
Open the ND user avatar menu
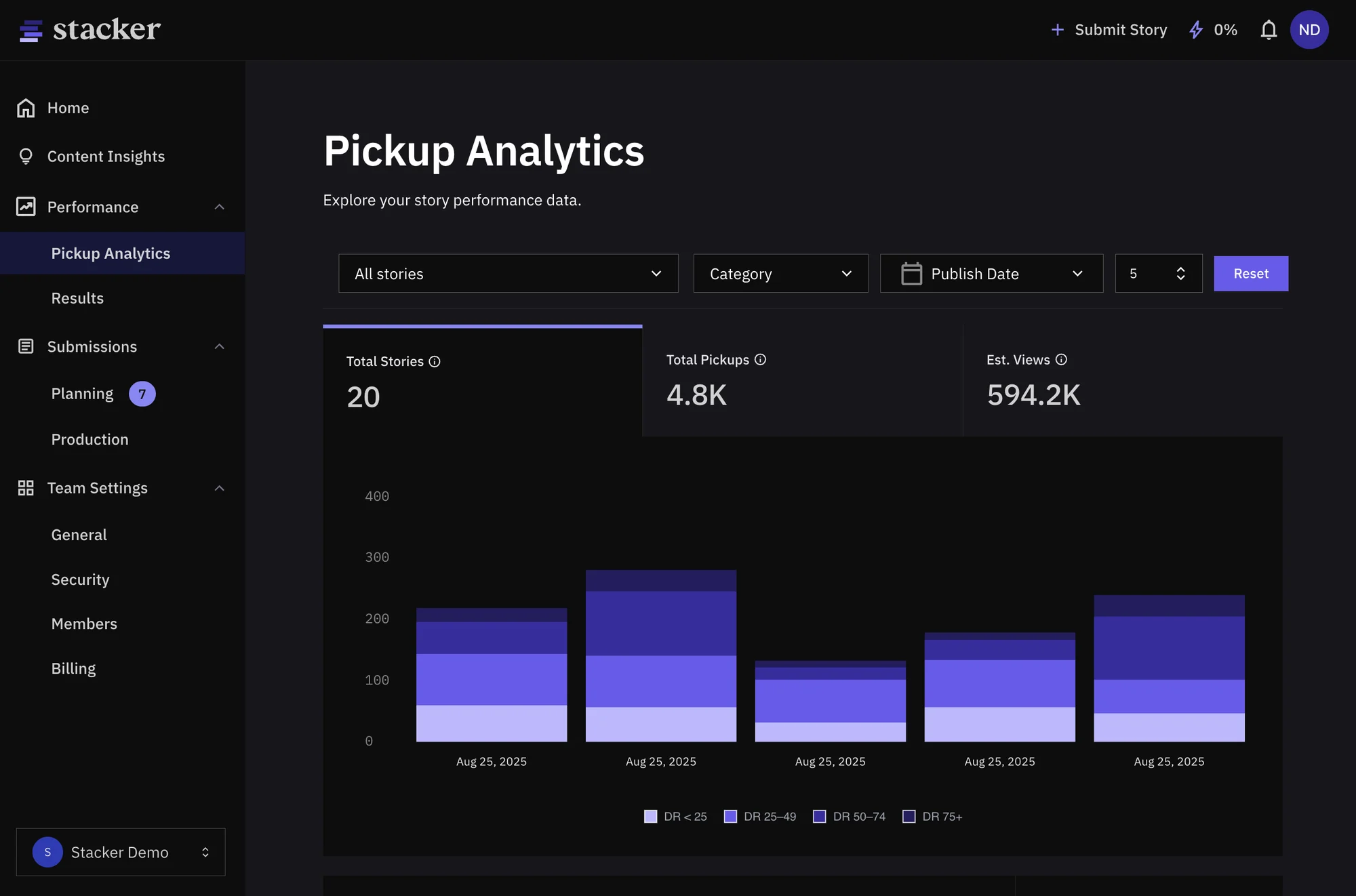coord(1309,30)
